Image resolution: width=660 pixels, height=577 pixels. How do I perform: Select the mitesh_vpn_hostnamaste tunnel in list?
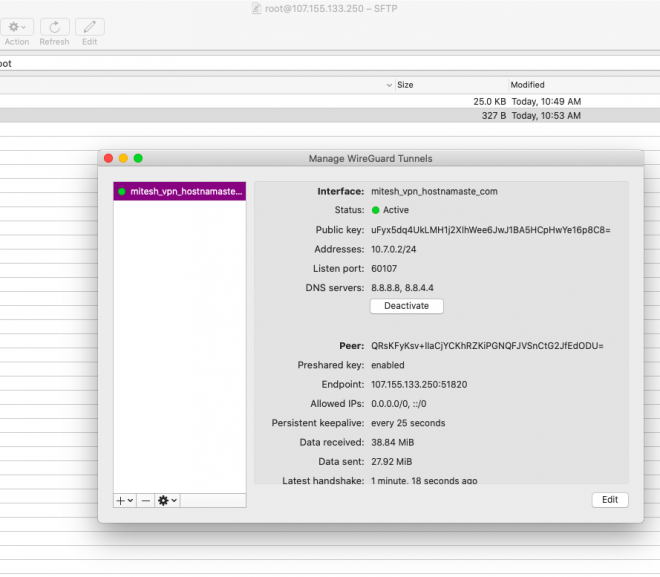[180, 191]
